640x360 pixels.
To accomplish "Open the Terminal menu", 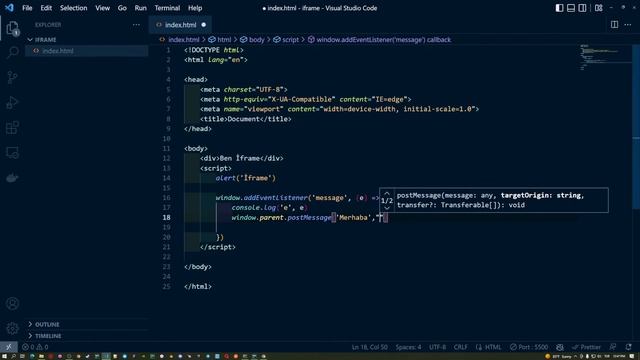I will pyautogui.click(x=167, y=8).
